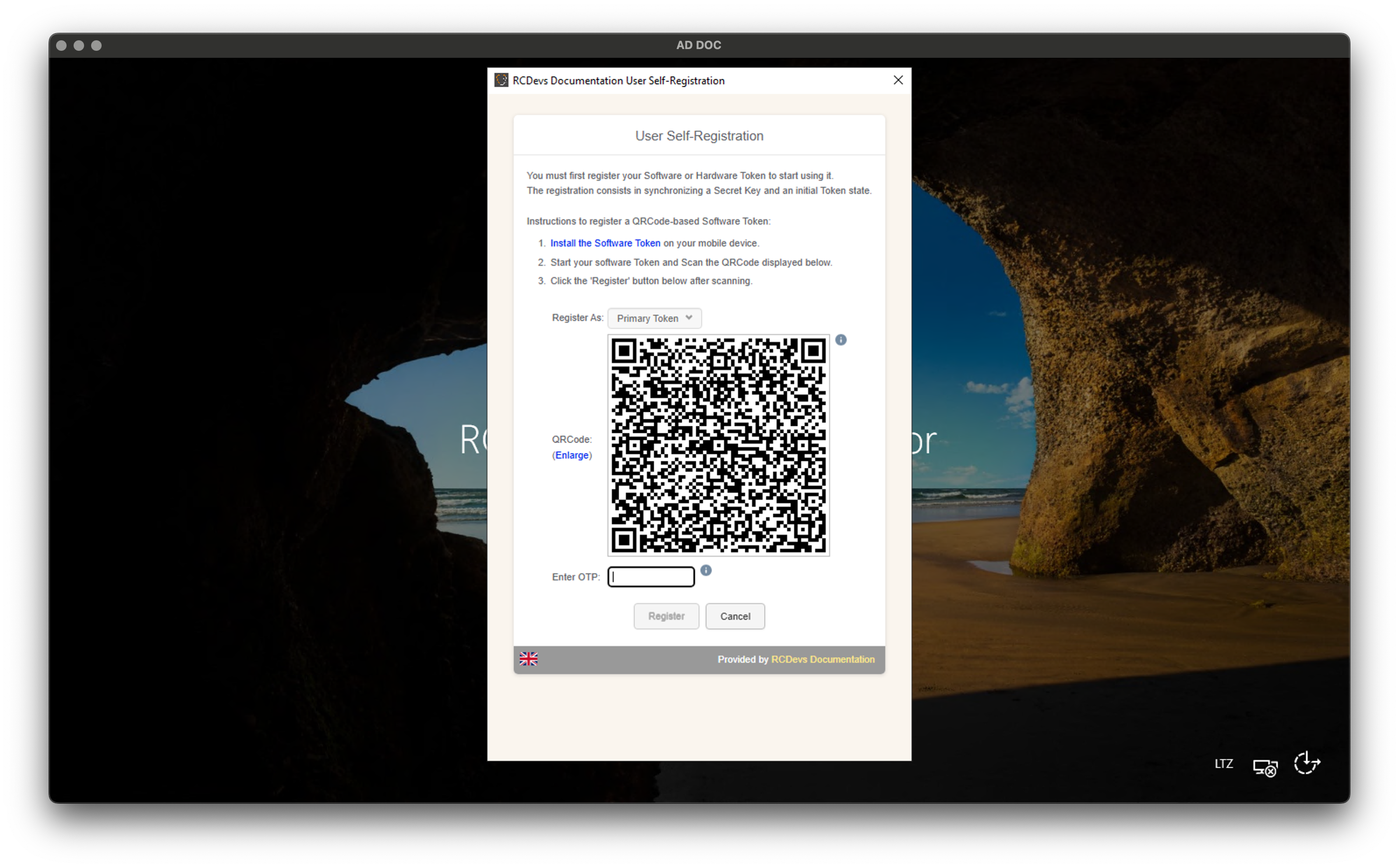Screen dimensions: 1399x868
Task: Click the red close window button of AD DOC
Action: click(x=61, y=46)
